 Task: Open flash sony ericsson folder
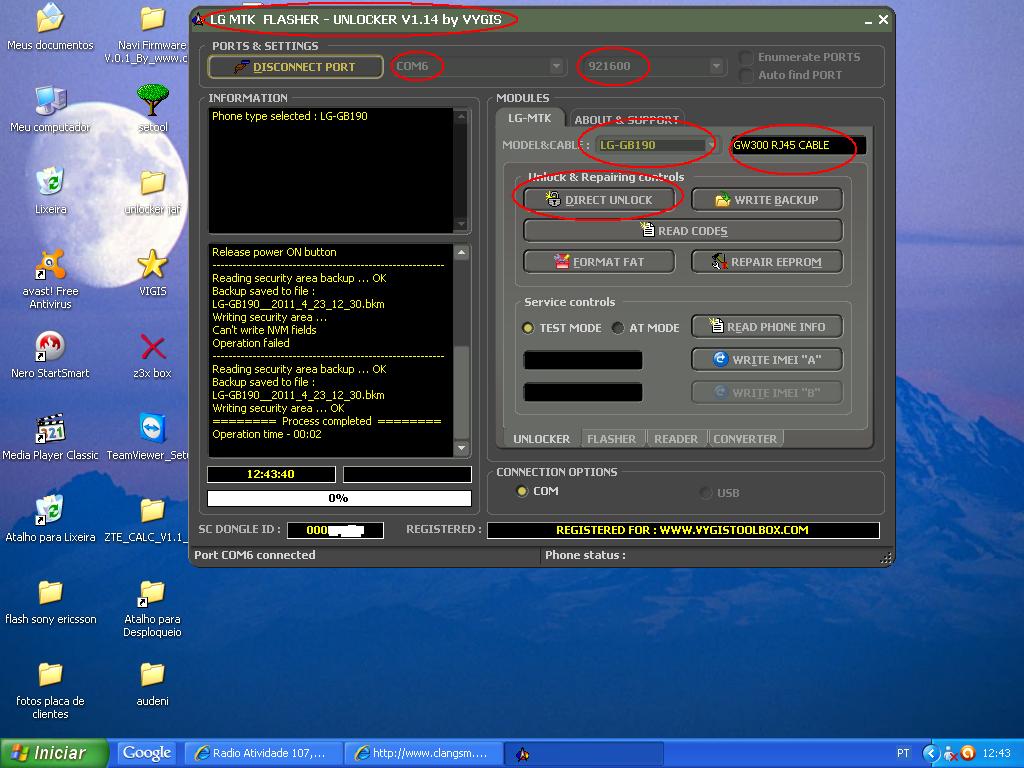coord(50,601)
